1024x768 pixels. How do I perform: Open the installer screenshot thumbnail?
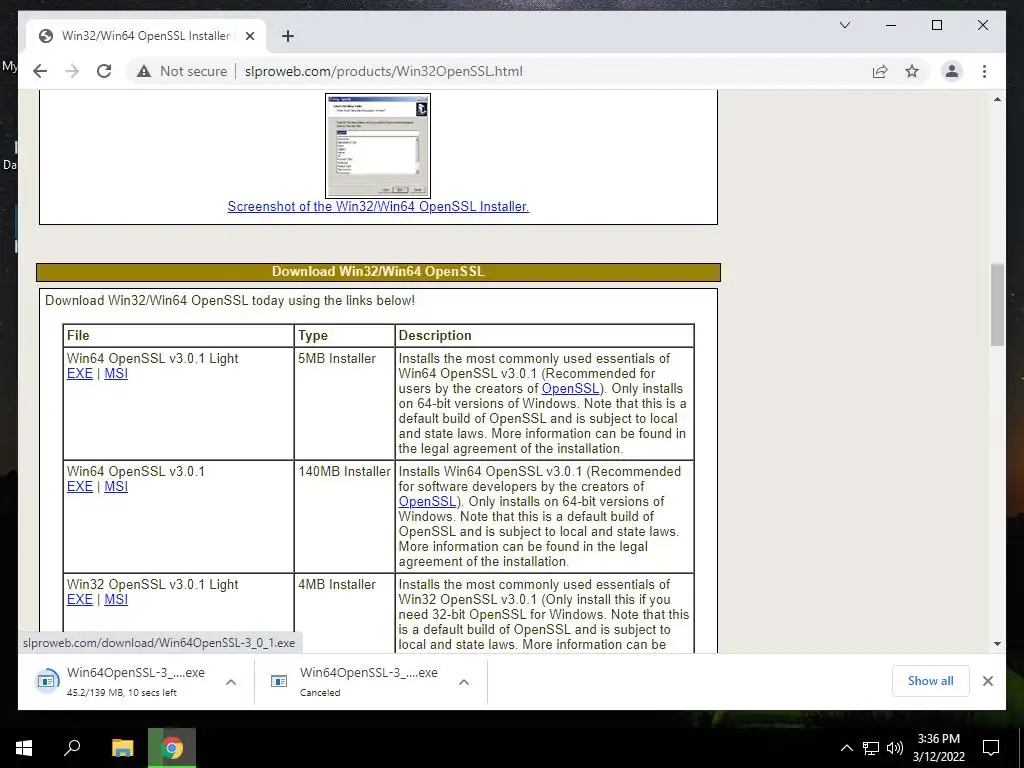[x=377, y=146]
